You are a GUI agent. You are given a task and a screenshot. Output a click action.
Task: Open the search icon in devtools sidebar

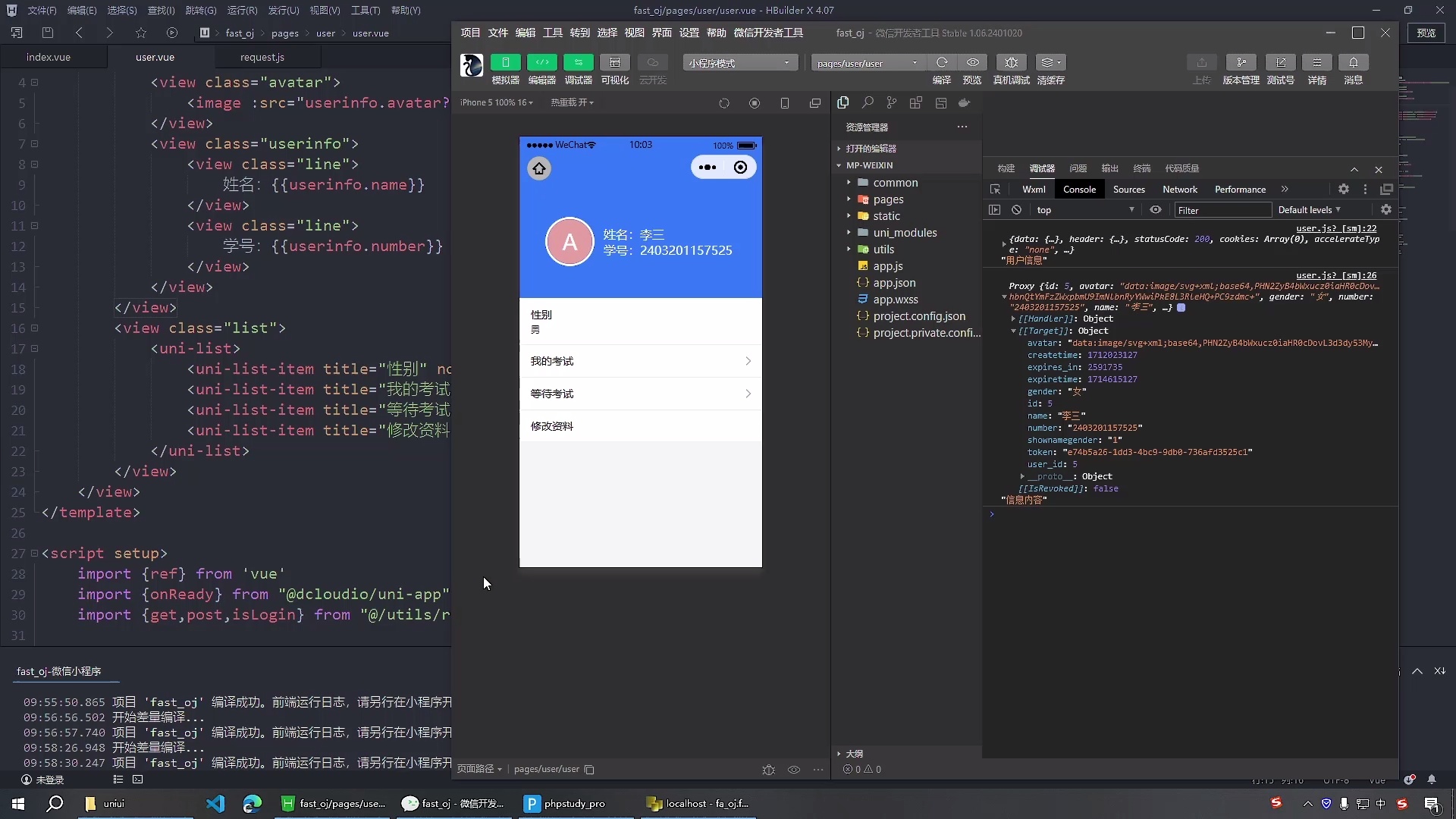[x=868, y=102]
